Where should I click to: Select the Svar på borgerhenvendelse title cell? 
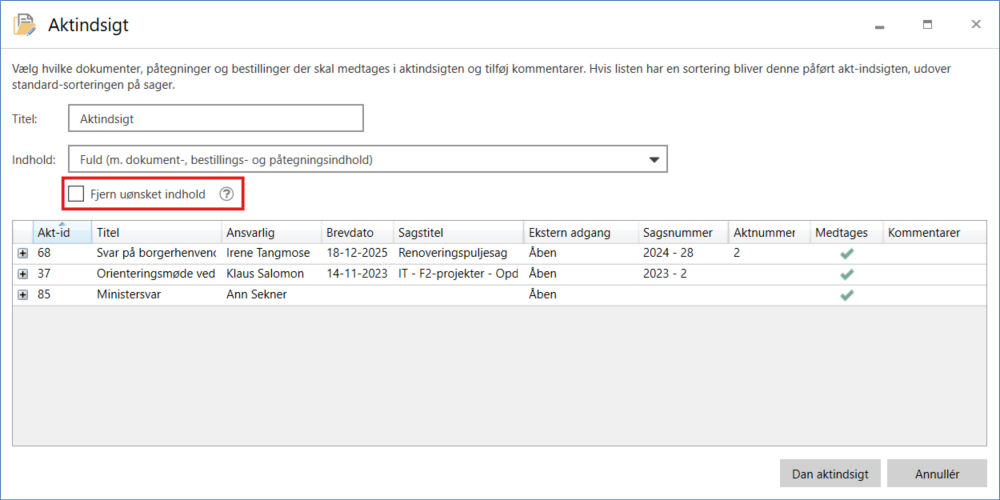[155, 254]
